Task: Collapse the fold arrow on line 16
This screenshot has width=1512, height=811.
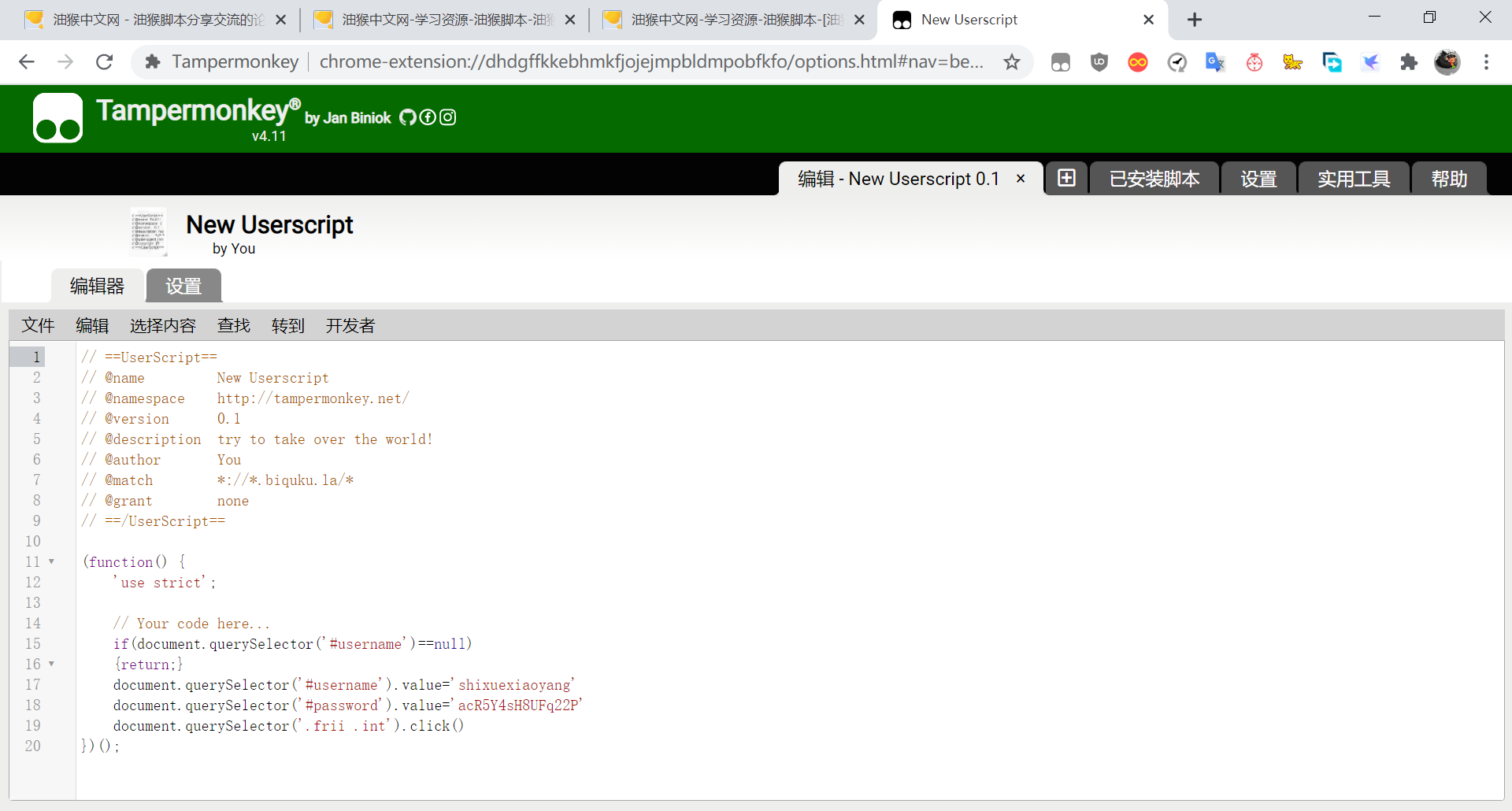Action: point(52,664)
